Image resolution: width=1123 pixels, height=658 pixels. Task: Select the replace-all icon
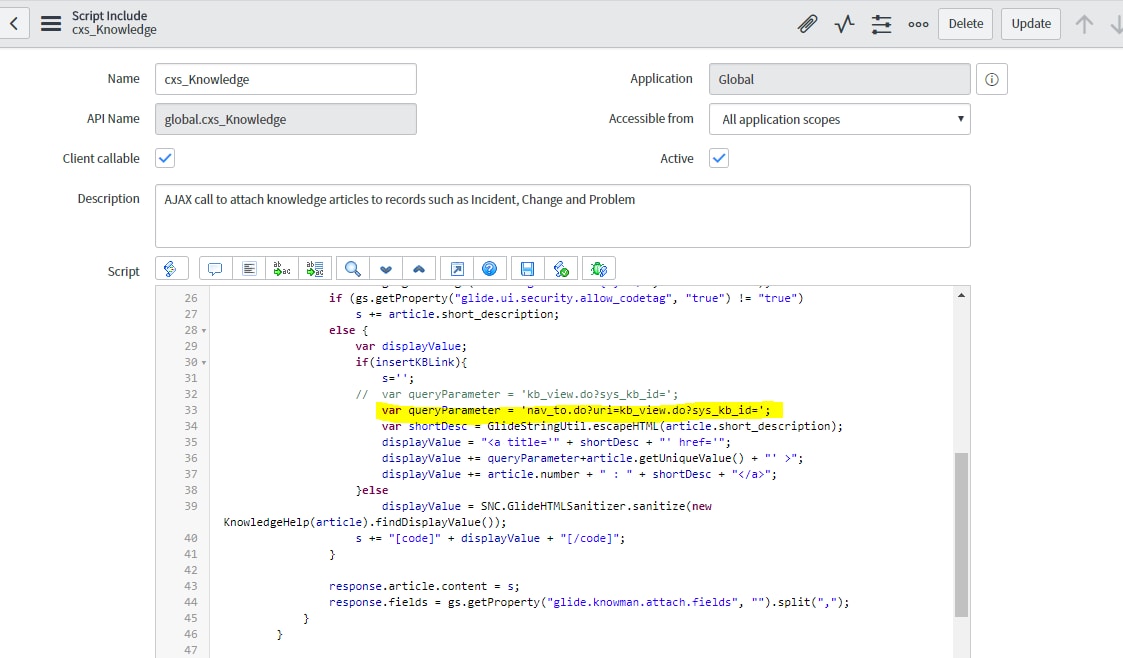[315, 267]
